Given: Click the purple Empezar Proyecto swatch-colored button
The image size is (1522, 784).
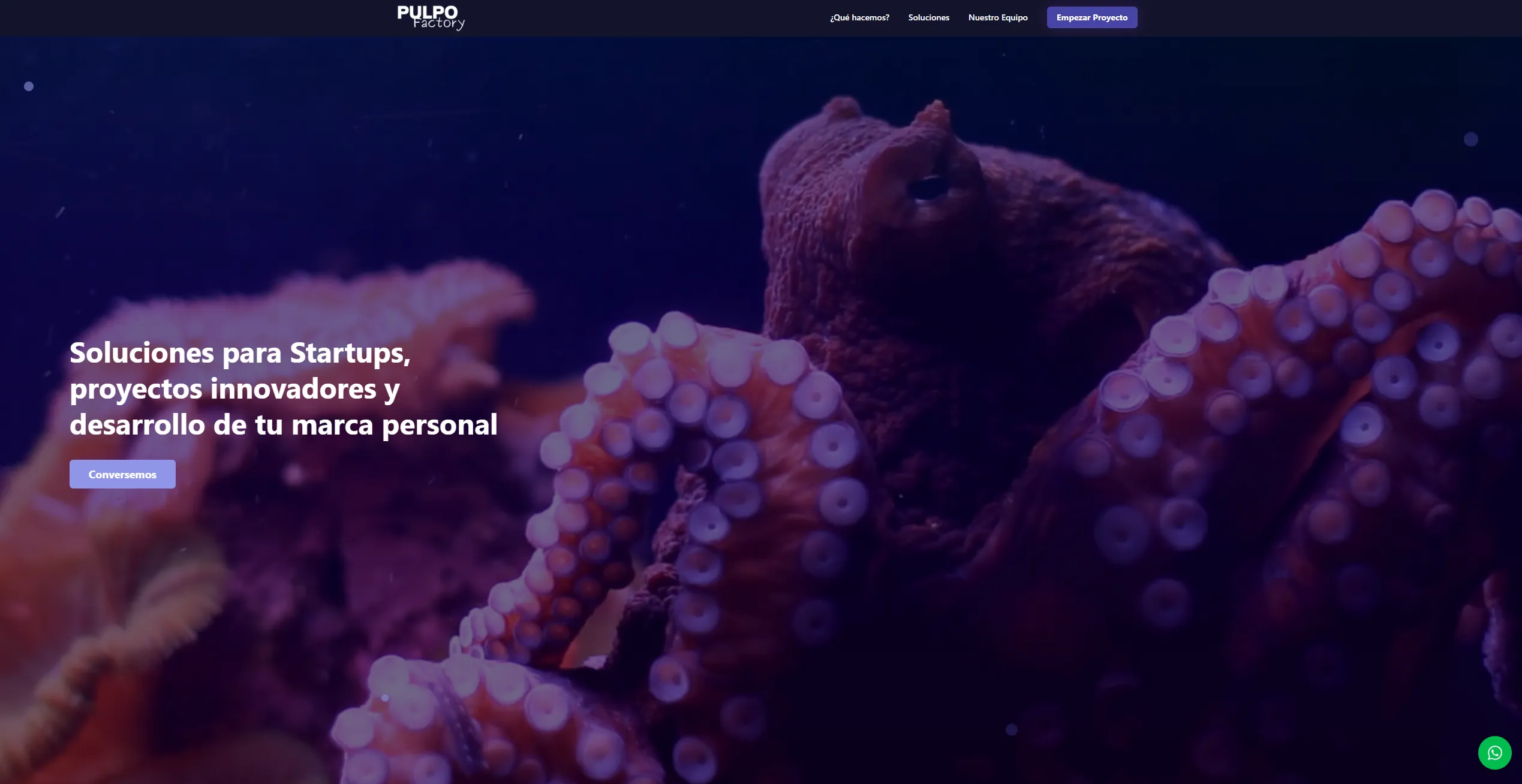Looking at the screenshot, I should tap(1091, 17).
